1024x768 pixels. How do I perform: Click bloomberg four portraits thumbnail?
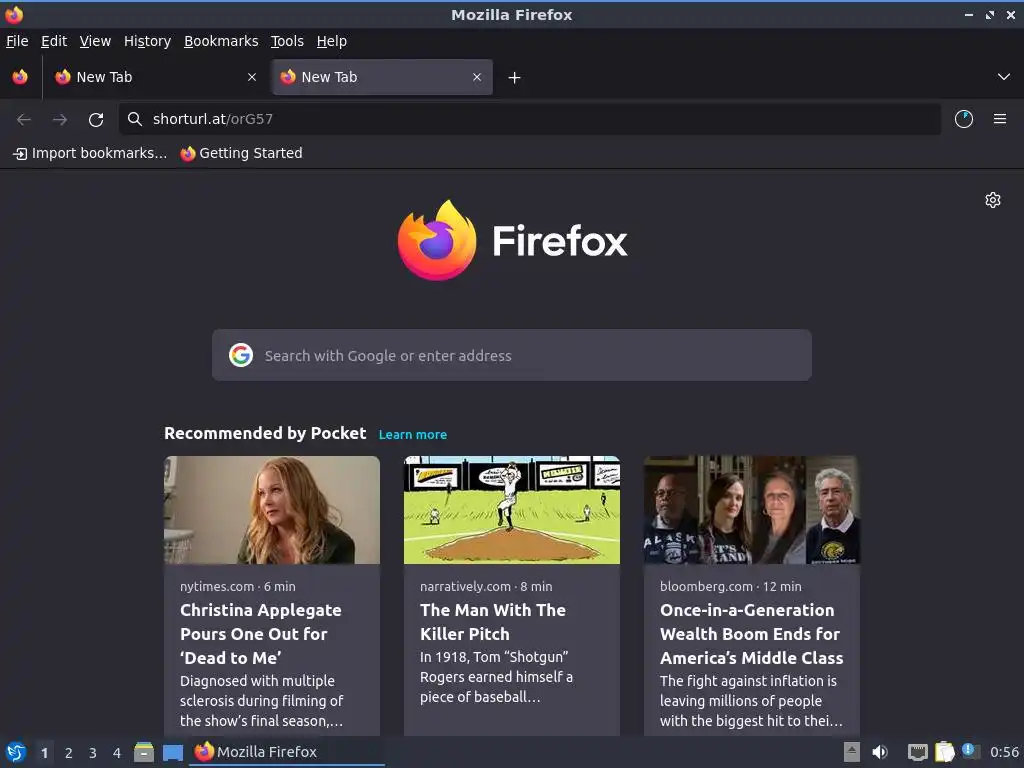pos(752,510)
